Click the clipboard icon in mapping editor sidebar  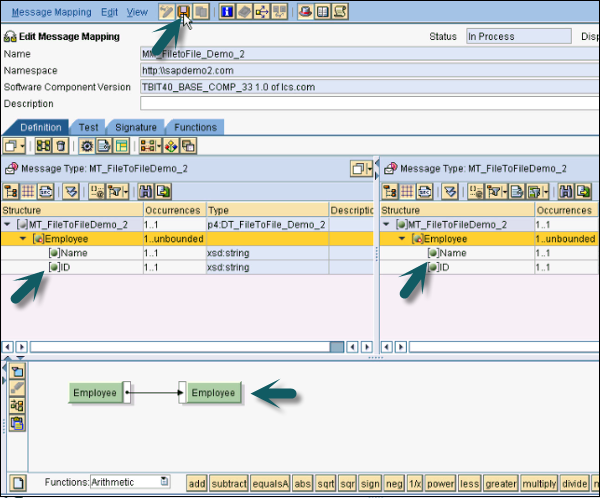[17, 423]
